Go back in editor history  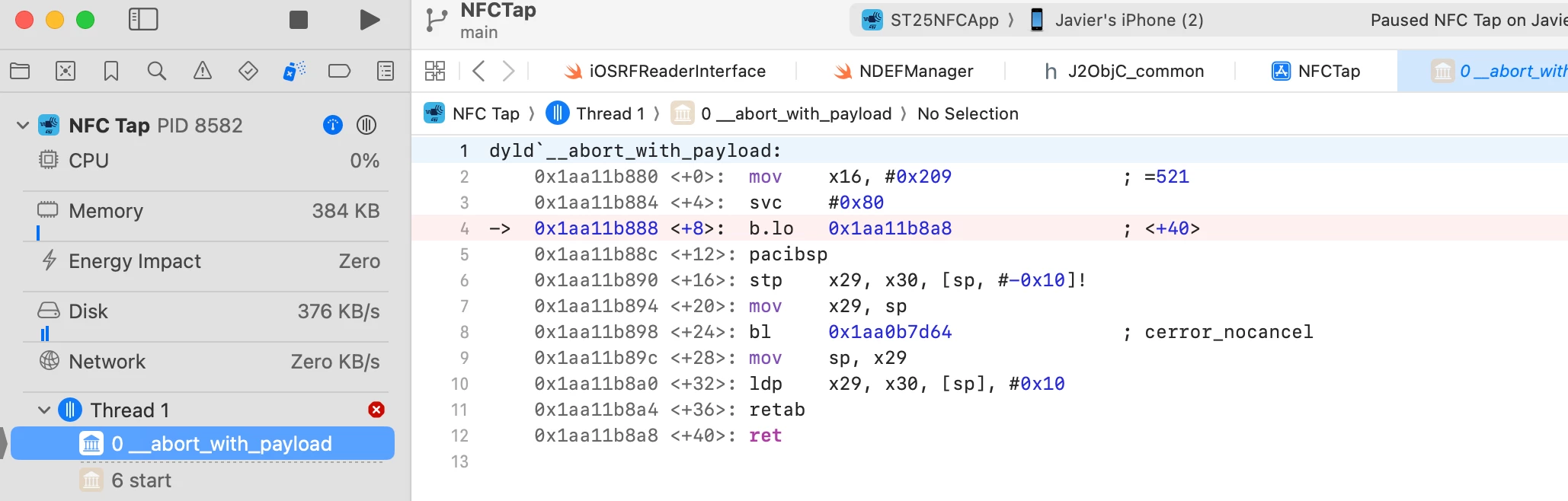click(x=478, y=72)
